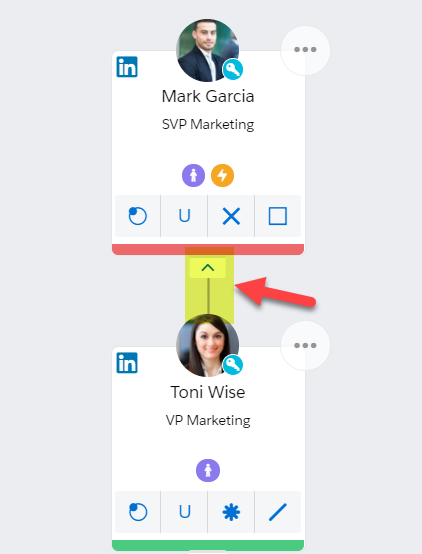
Task: Select the U attribute on Toni Wise's card
Action: (184, 512)
